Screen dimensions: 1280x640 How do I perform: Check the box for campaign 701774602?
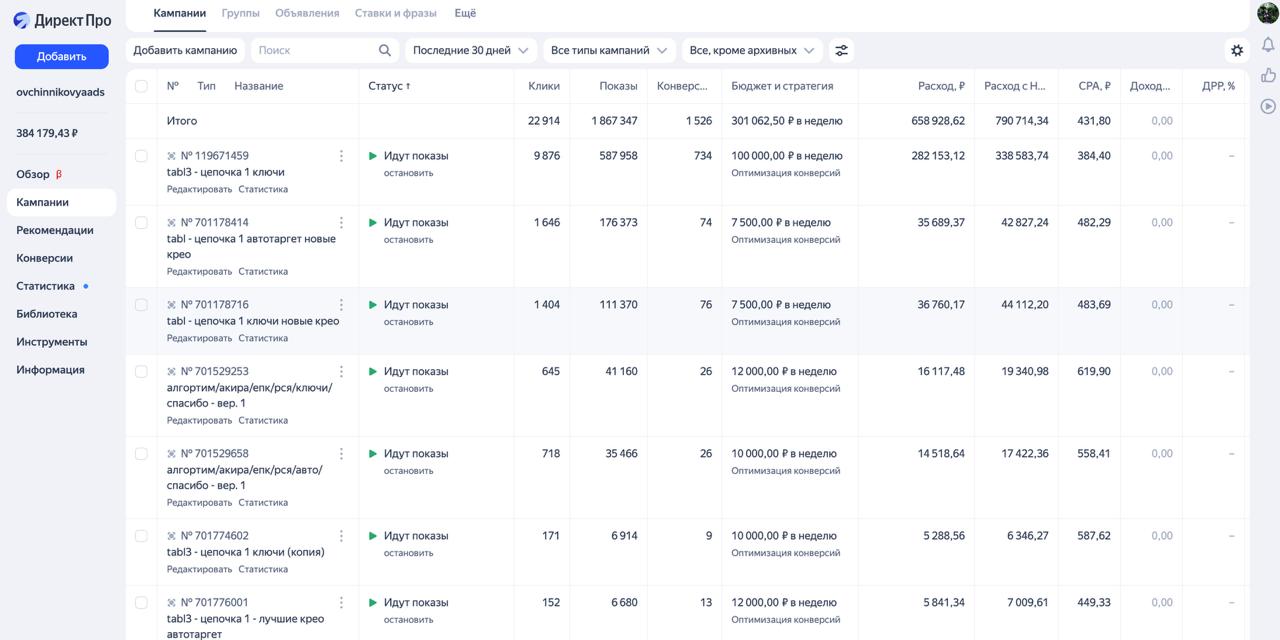pyautogui.click(x=141, y=536)
